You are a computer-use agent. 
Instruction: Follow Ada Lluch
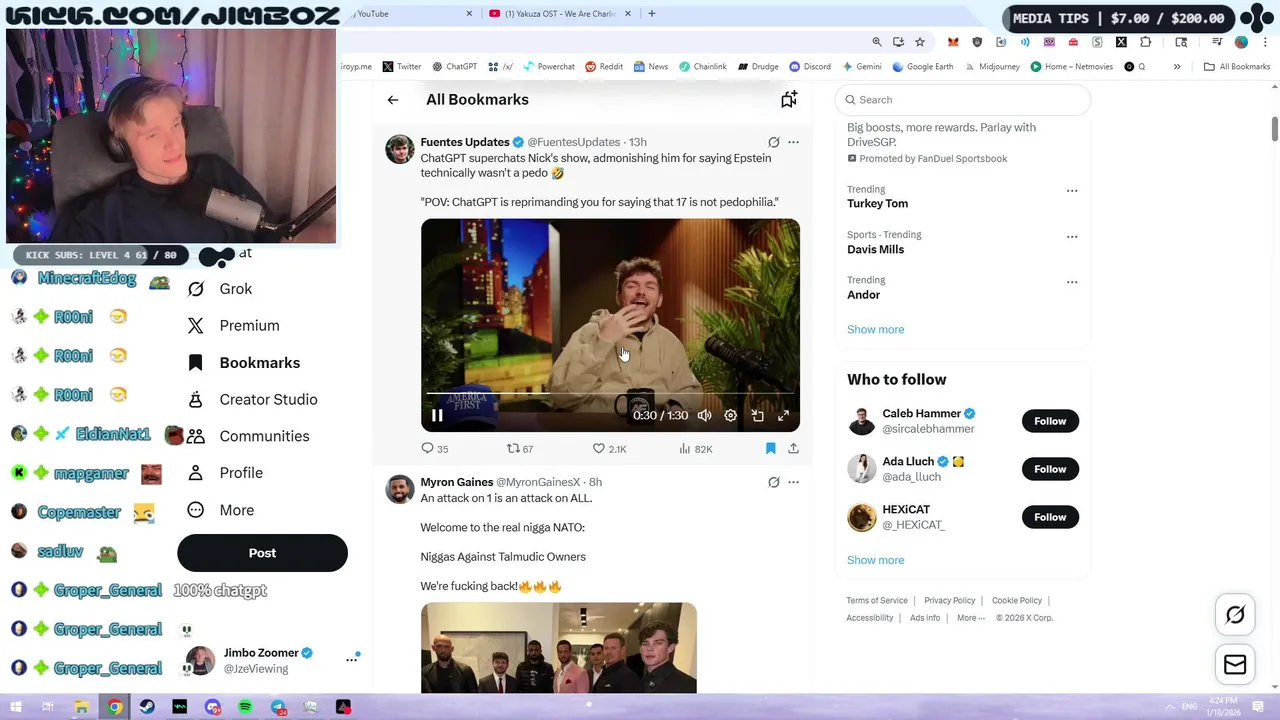(x=1050, y=469)
